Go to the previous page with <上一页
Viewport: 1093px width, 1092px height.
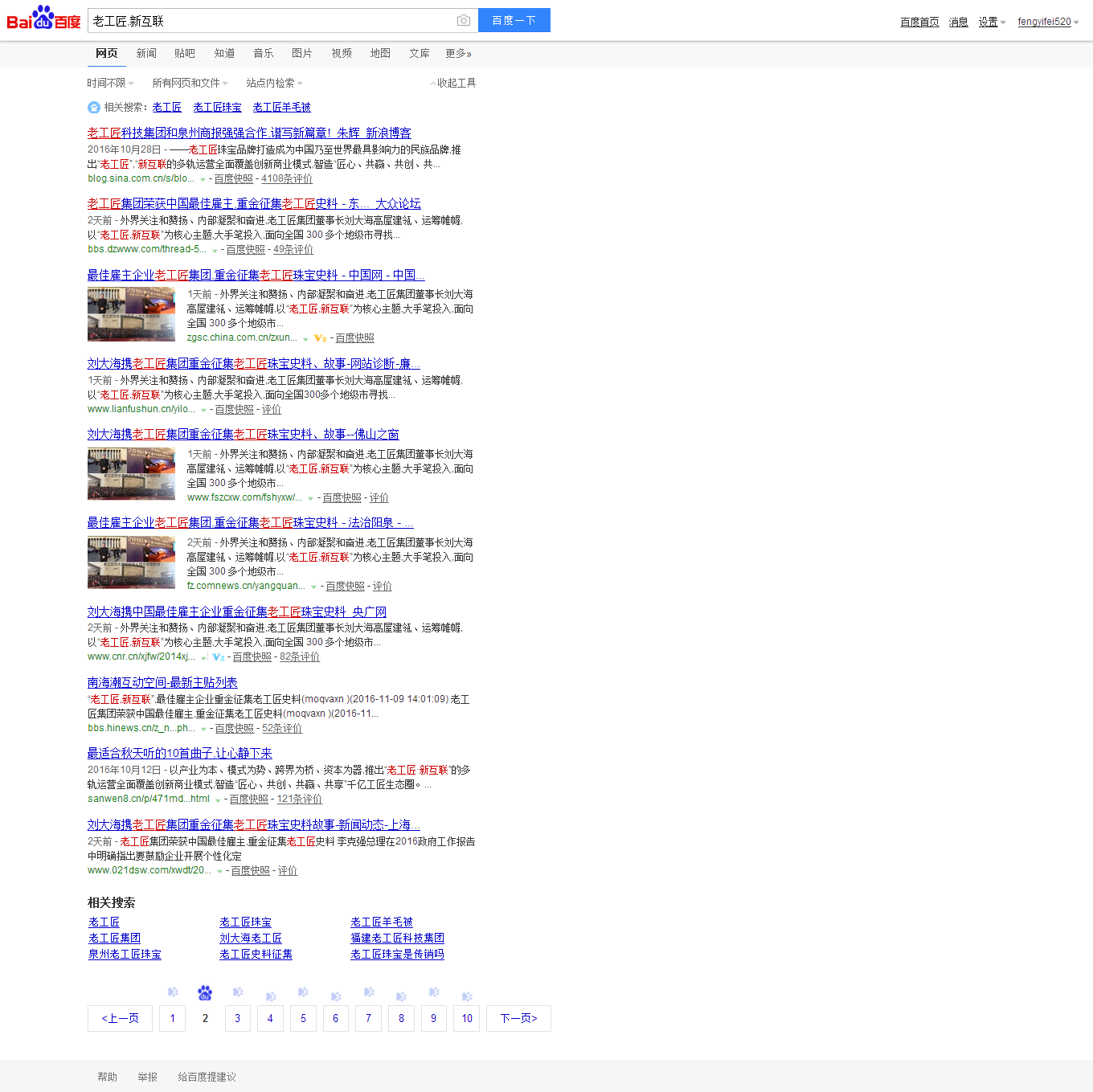tap(120, 1018)
